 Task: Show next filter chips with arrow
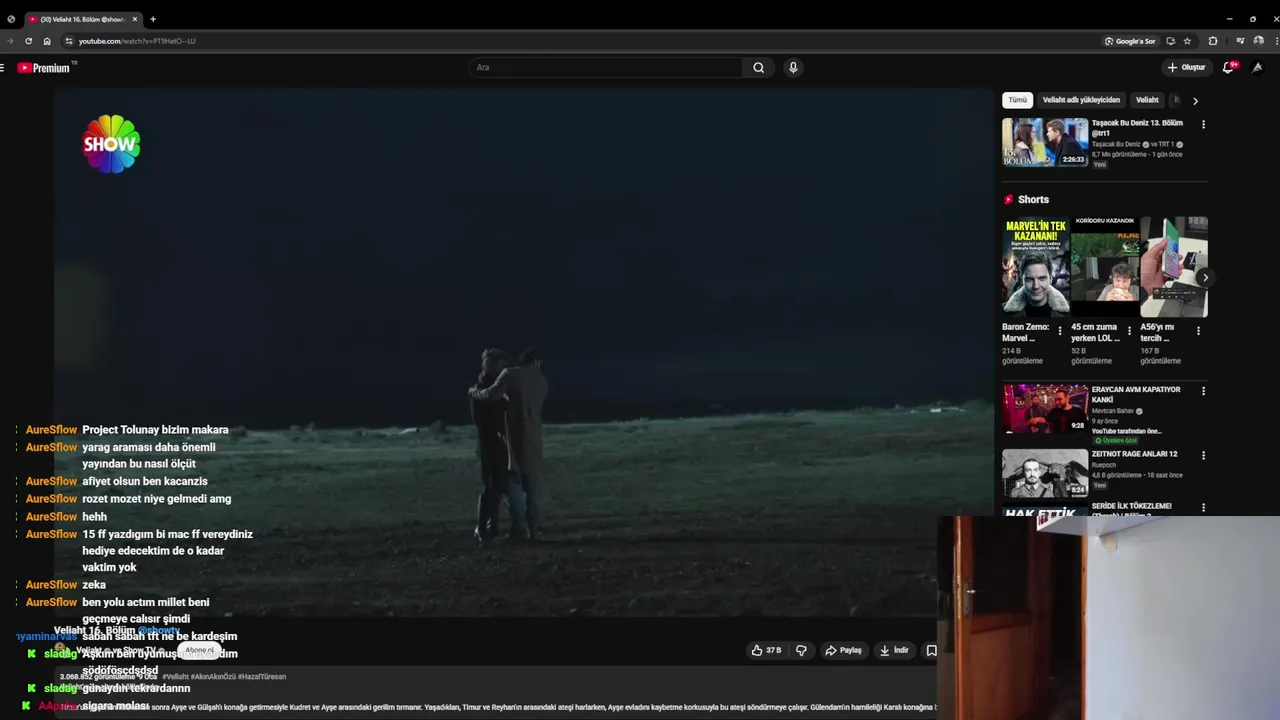1195,100
